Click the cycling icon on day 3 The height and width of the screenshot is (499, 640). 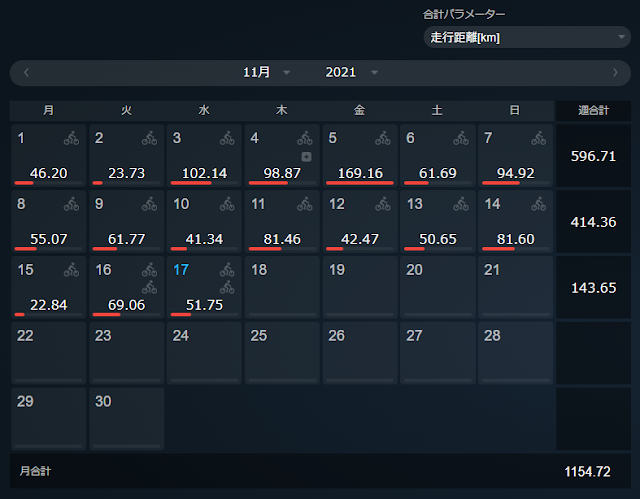[x=227, y=138]
